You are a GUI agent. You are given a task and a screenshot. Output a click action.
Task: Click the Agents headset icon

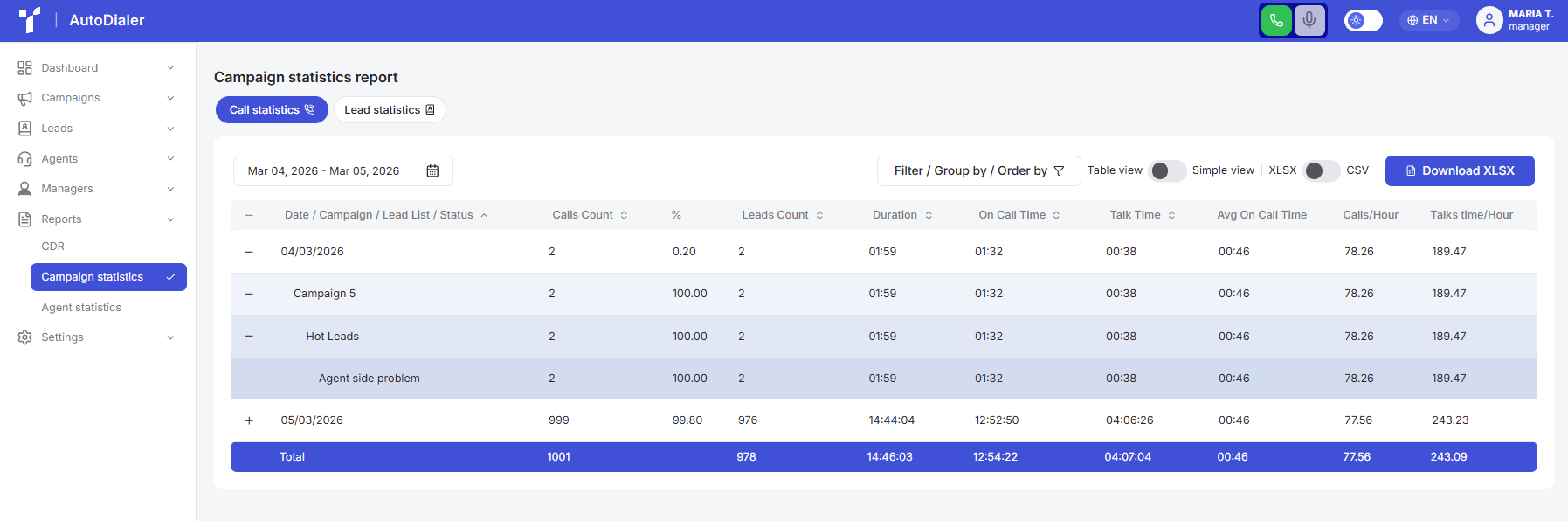tap(24, 158)
